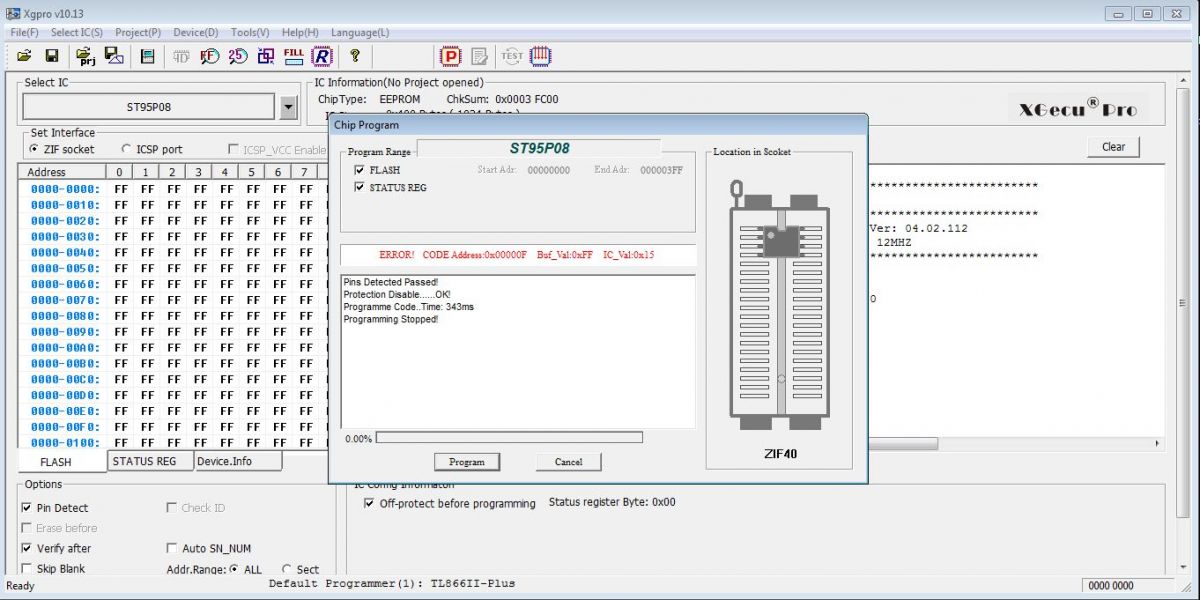Run the FF blank check icon
Screen dimensions: 1200x600
pyautogui.click(x=209, y=56)
